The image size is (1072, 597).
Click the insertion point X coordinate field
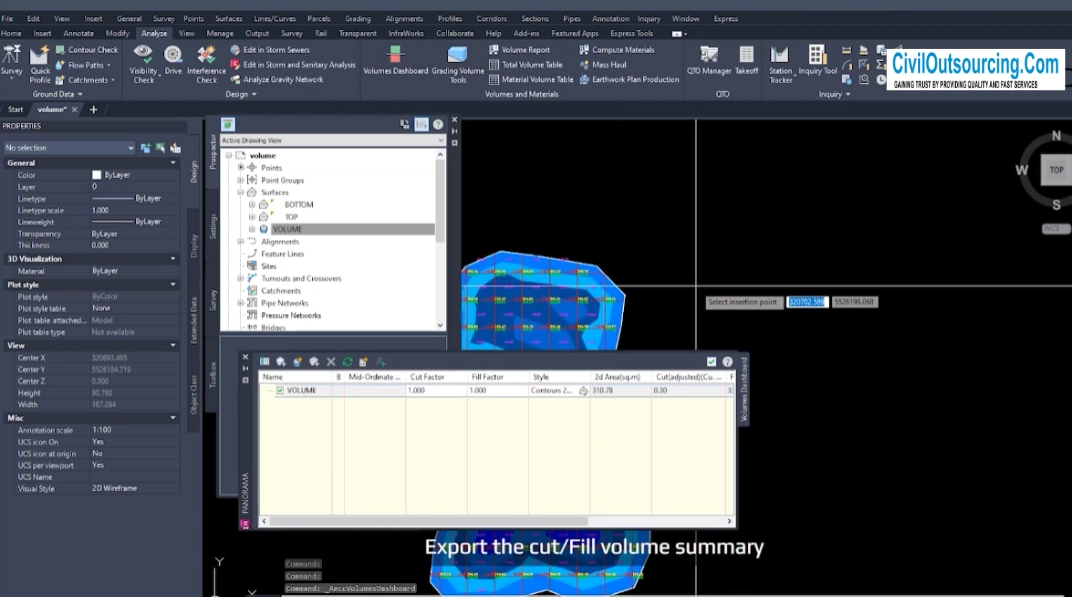(x=807, y=302)
